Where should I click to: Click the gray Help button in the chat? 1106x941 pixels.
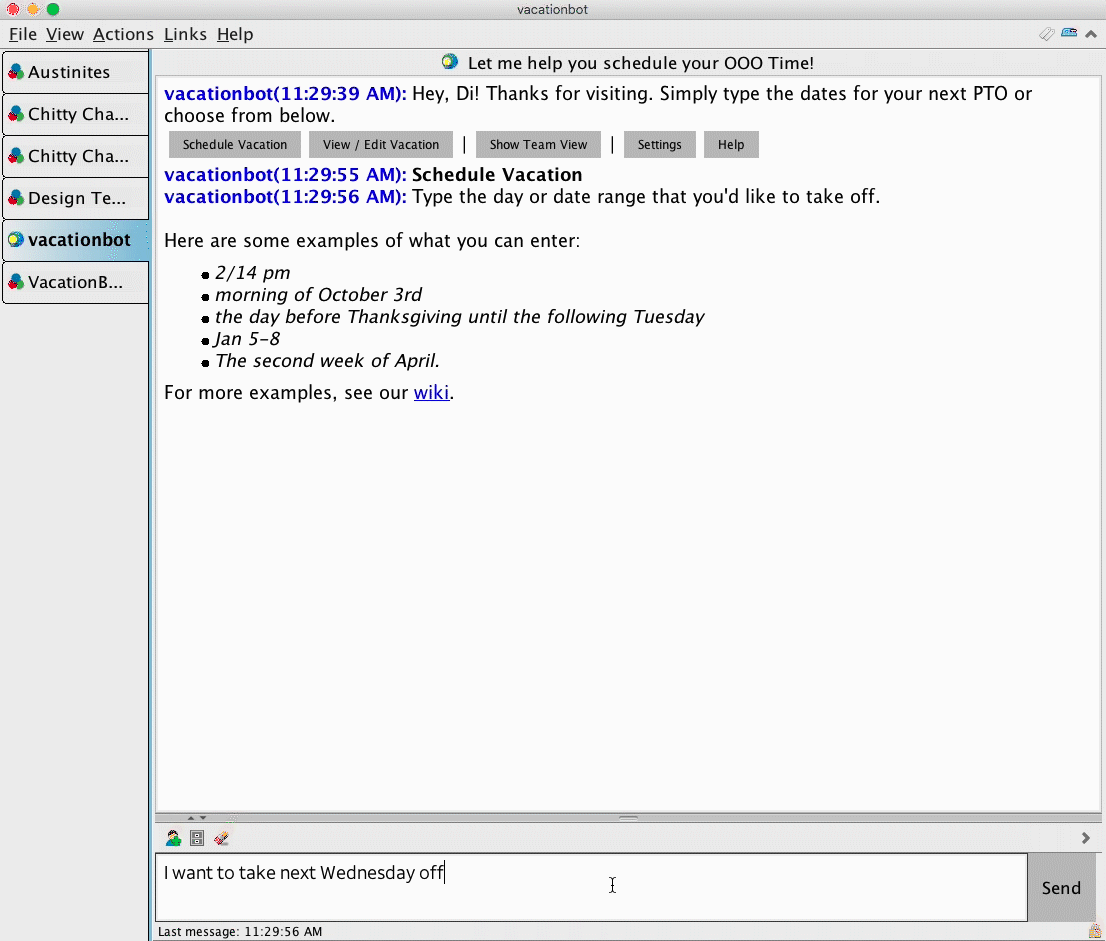click(731, 145)
